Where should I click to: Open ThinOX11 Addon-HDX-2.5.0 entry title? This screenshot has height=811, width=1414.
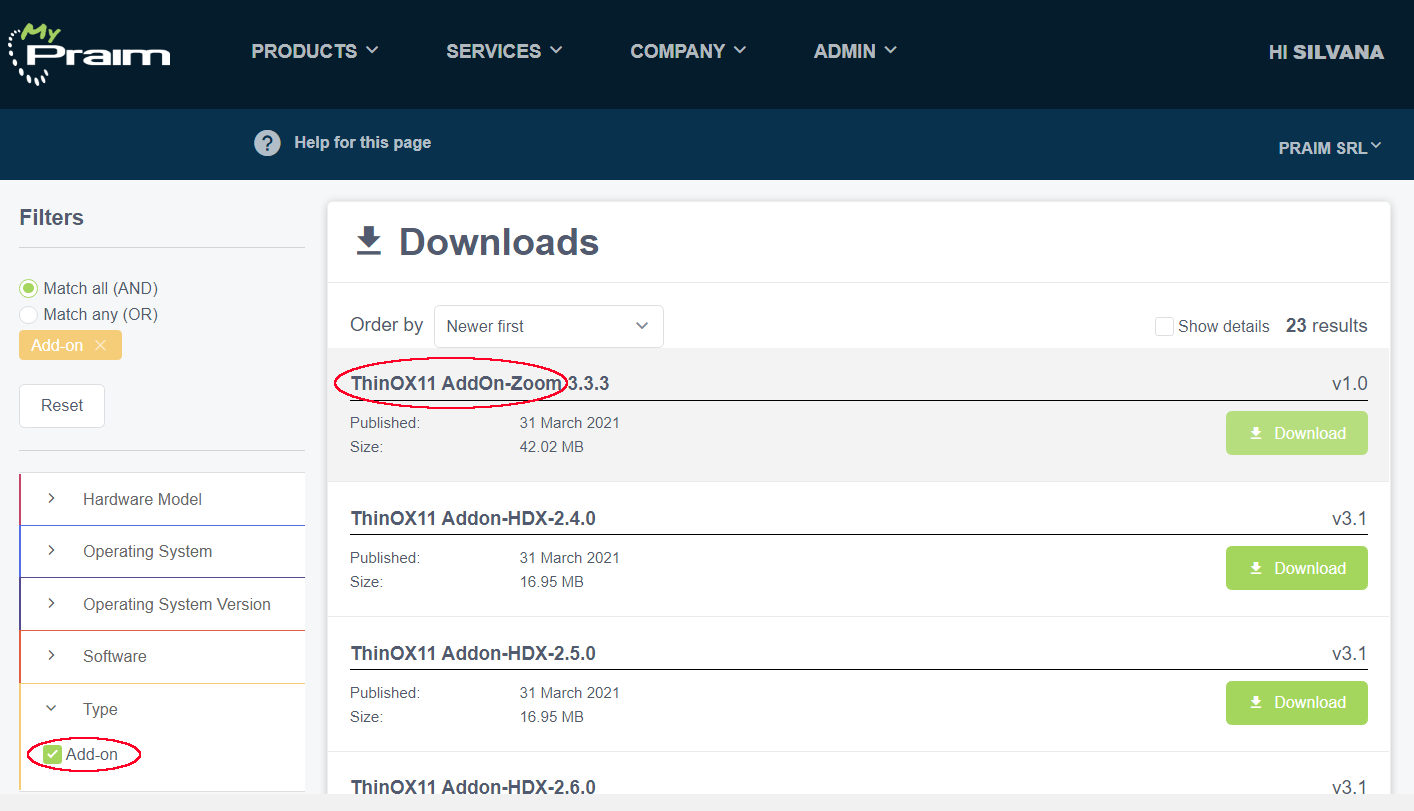(x=473, y=653)
